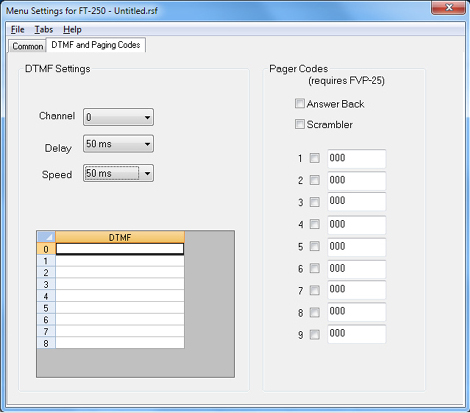Expand the Channel dropdown
Viewport: 470px width, 413px height.
pyautogui.click(x=118, y=117)
